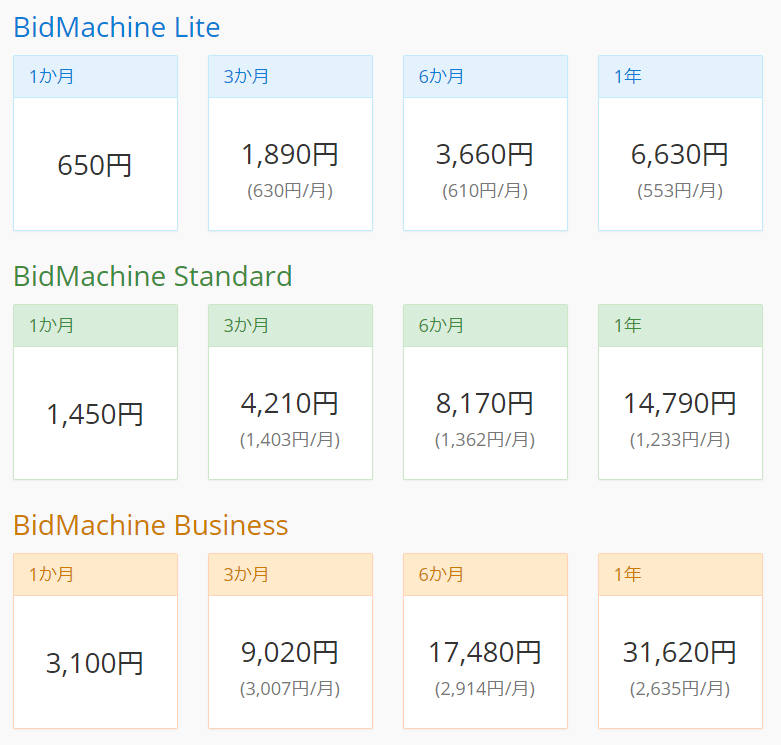
Task: Choose the 17,480円 Business six-month plan
Action: pyautogui.click(x=485, y=653)
